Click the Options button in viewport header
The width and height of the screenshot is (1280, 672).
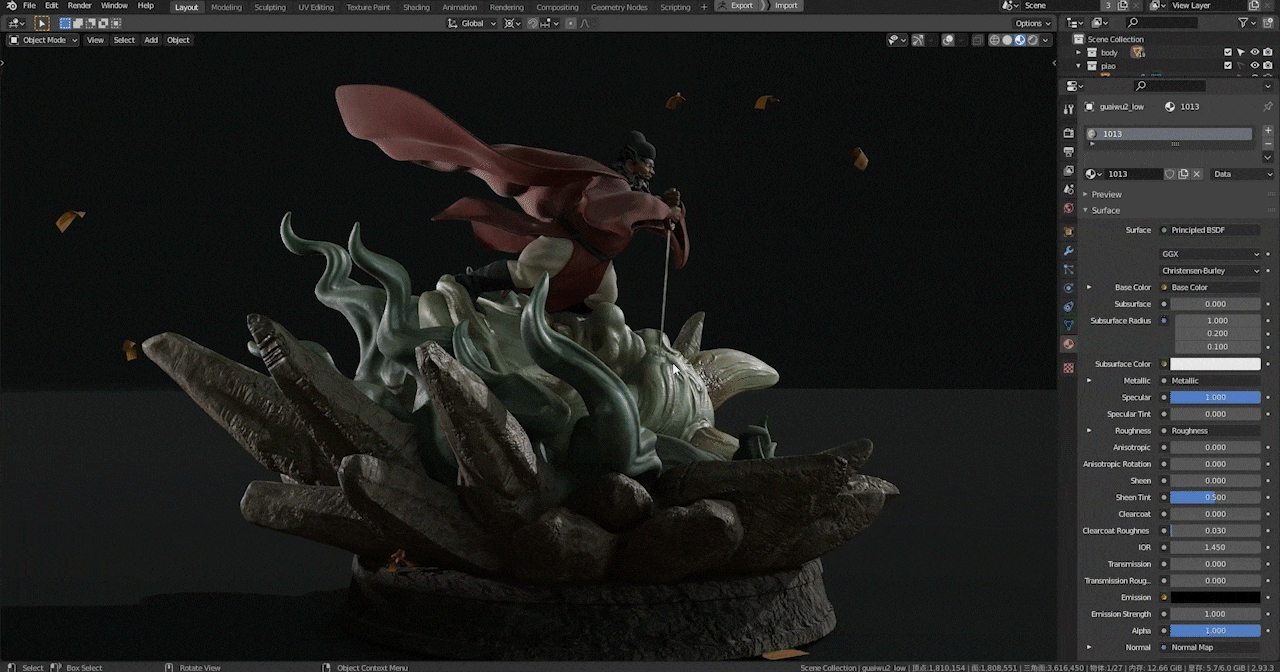coord(1031,23)
